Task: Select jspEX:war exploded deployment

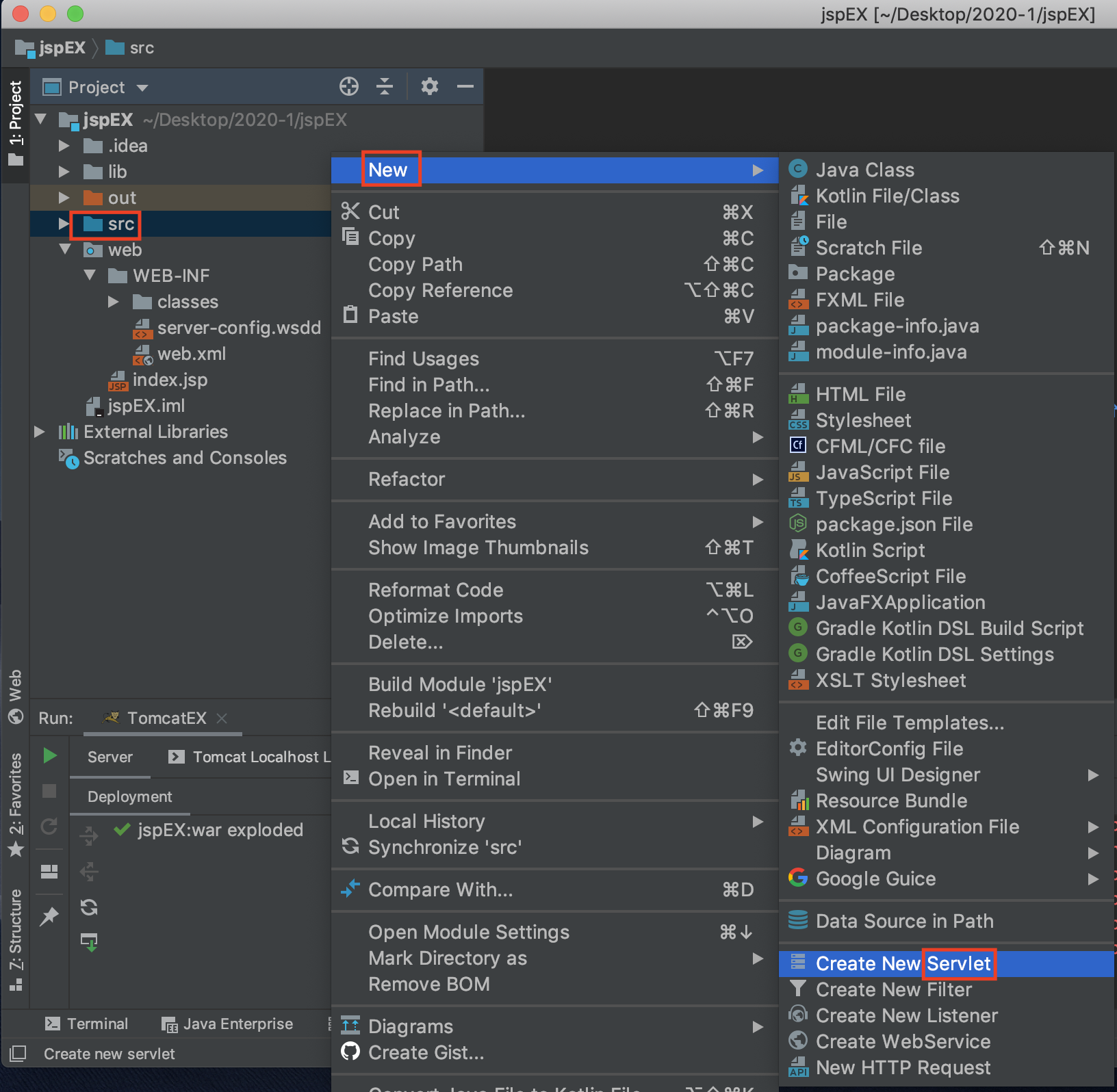Action: pos(209,830)
